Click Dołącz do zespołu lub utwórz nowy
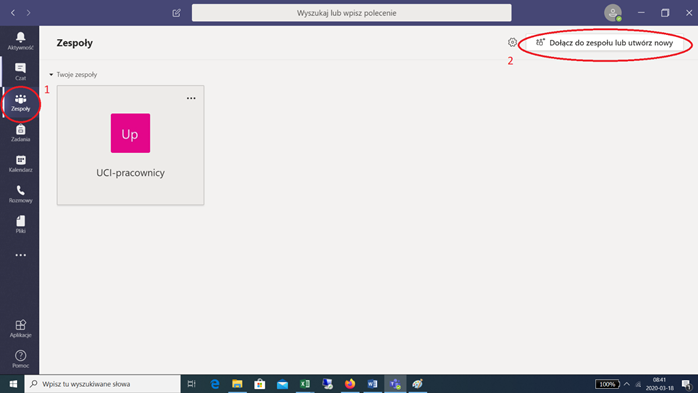Viewport: 698px width, 393px height. click(605, 43)
